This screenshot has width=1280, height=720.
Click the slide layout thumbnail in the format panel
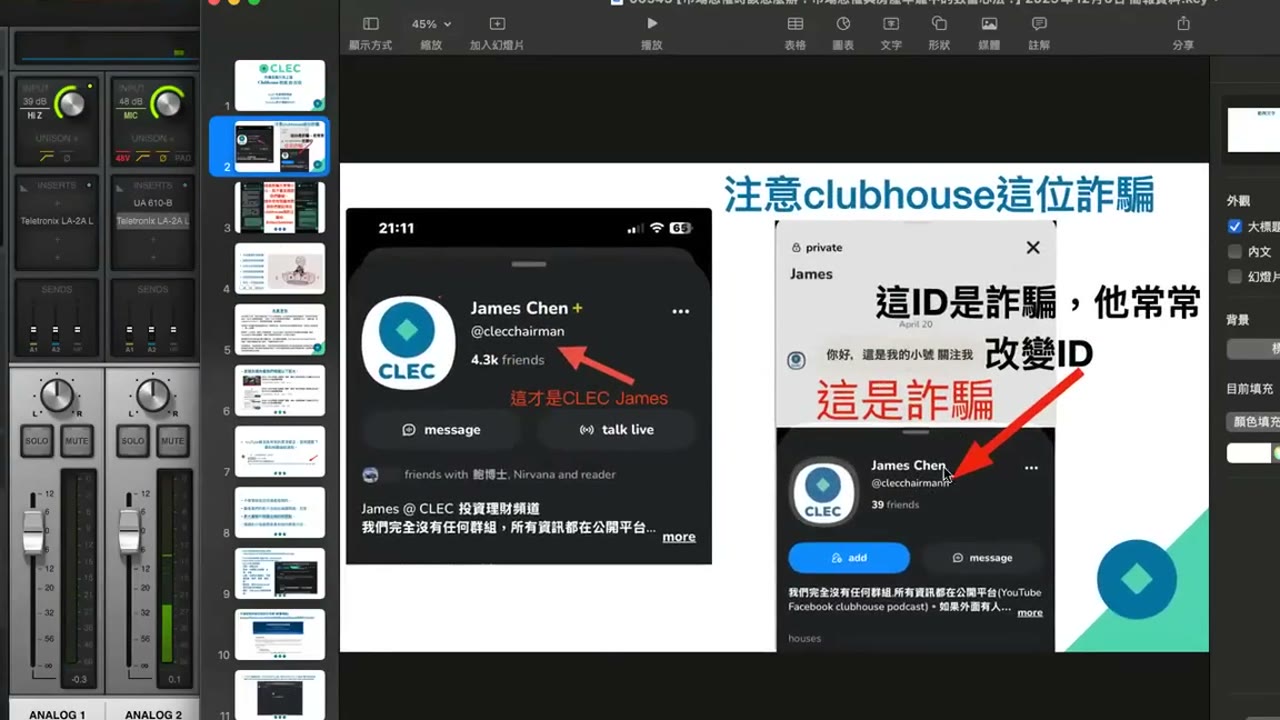tap(1254, 130)
